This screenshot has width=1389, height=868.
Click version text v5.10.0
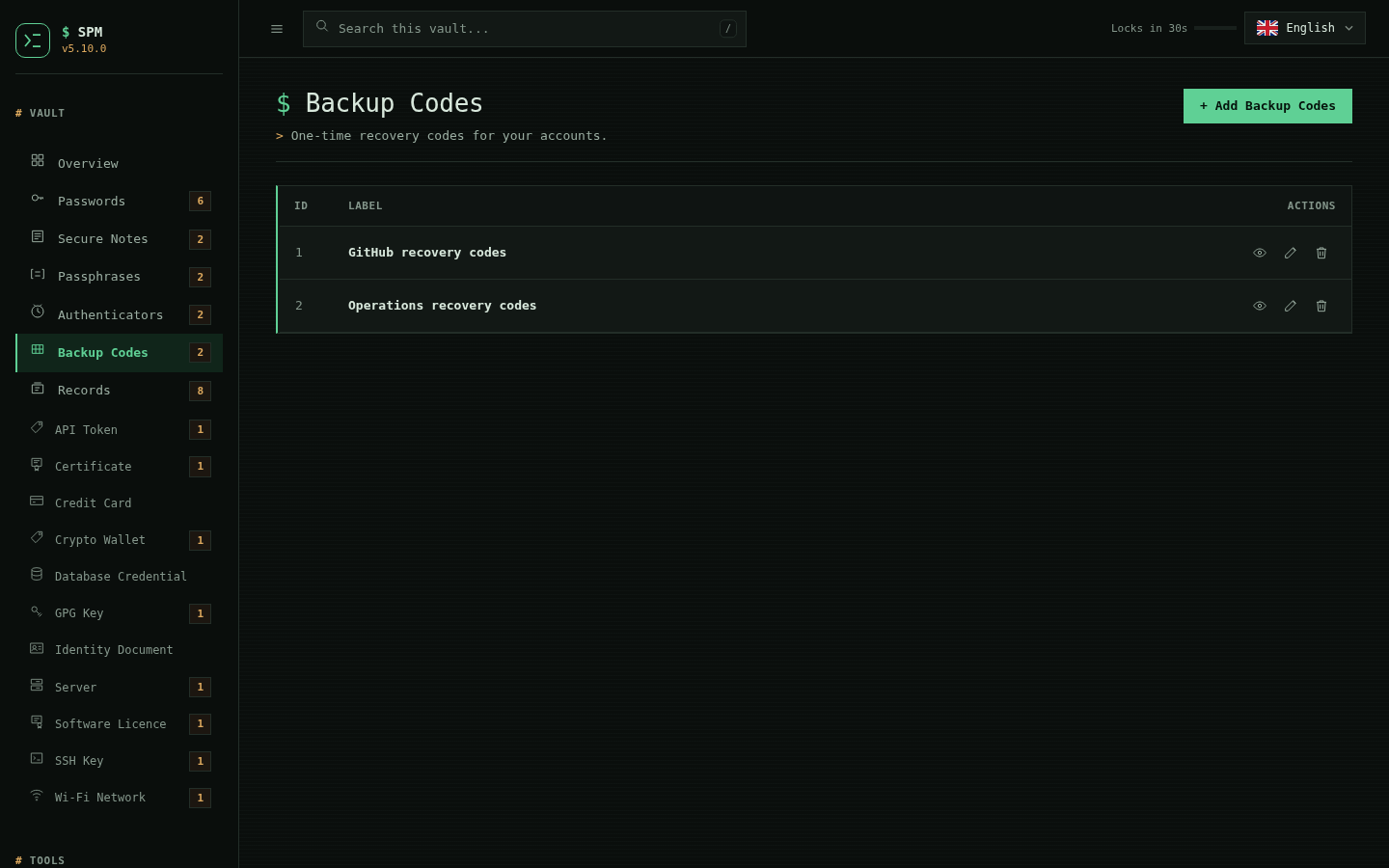84,48
